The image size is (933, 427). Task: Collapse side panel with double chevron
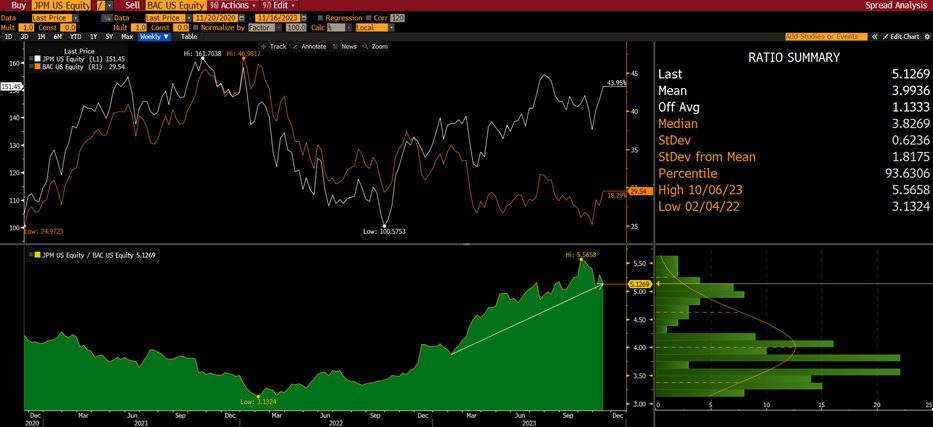pos(875,37)
